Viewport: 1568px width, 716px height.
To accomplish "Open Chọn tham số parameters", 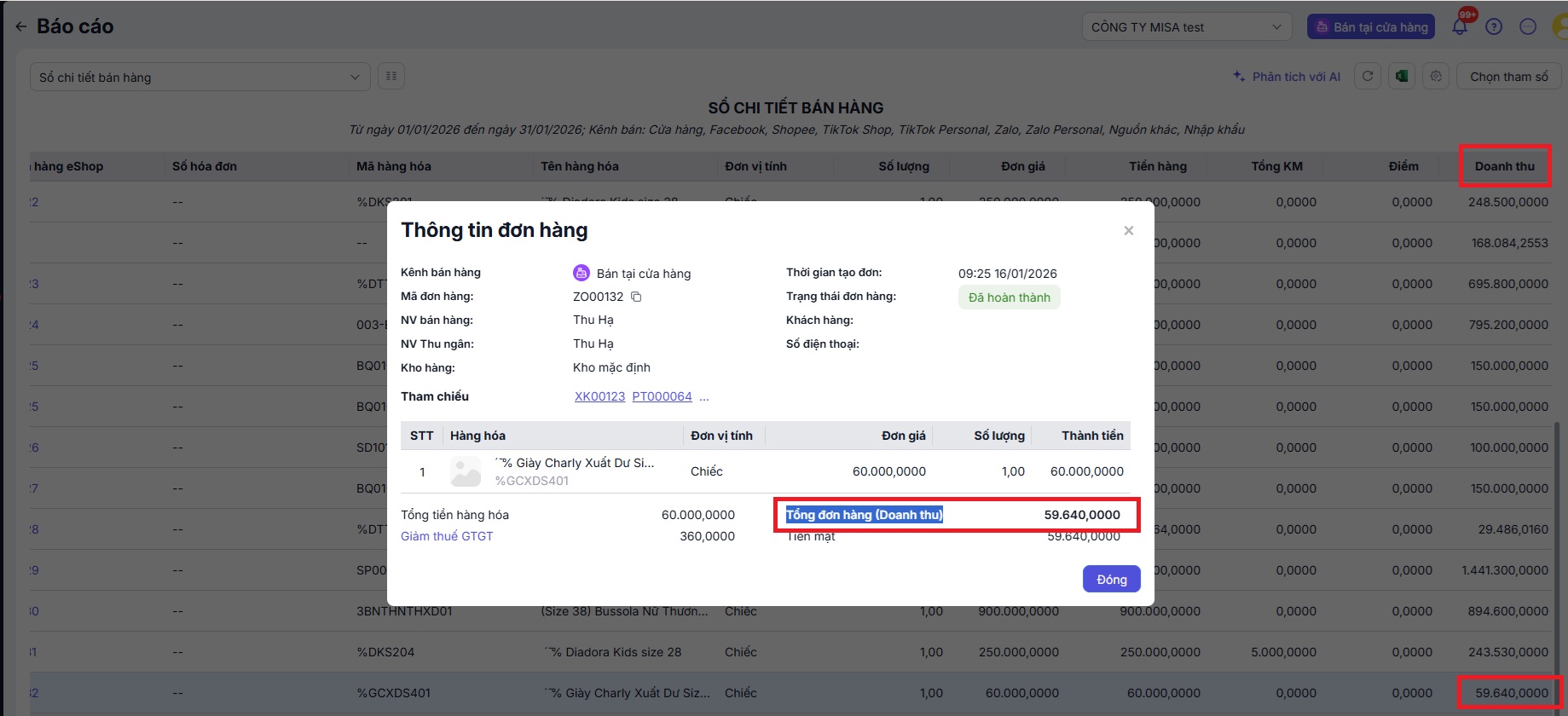I will [1508, 77].
